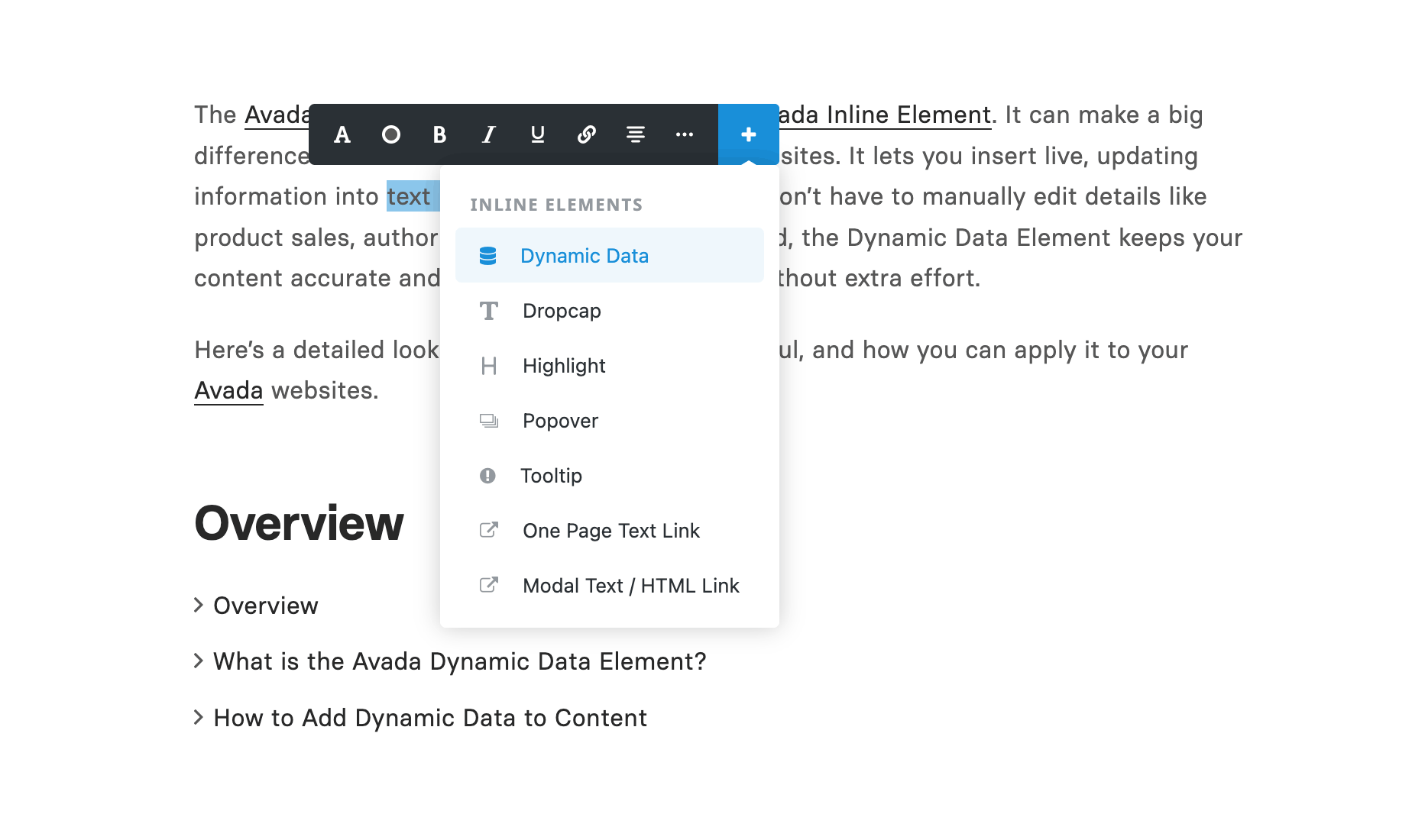
Task: Click the blue plus inline elements button
Action: (x=749, y=134)
